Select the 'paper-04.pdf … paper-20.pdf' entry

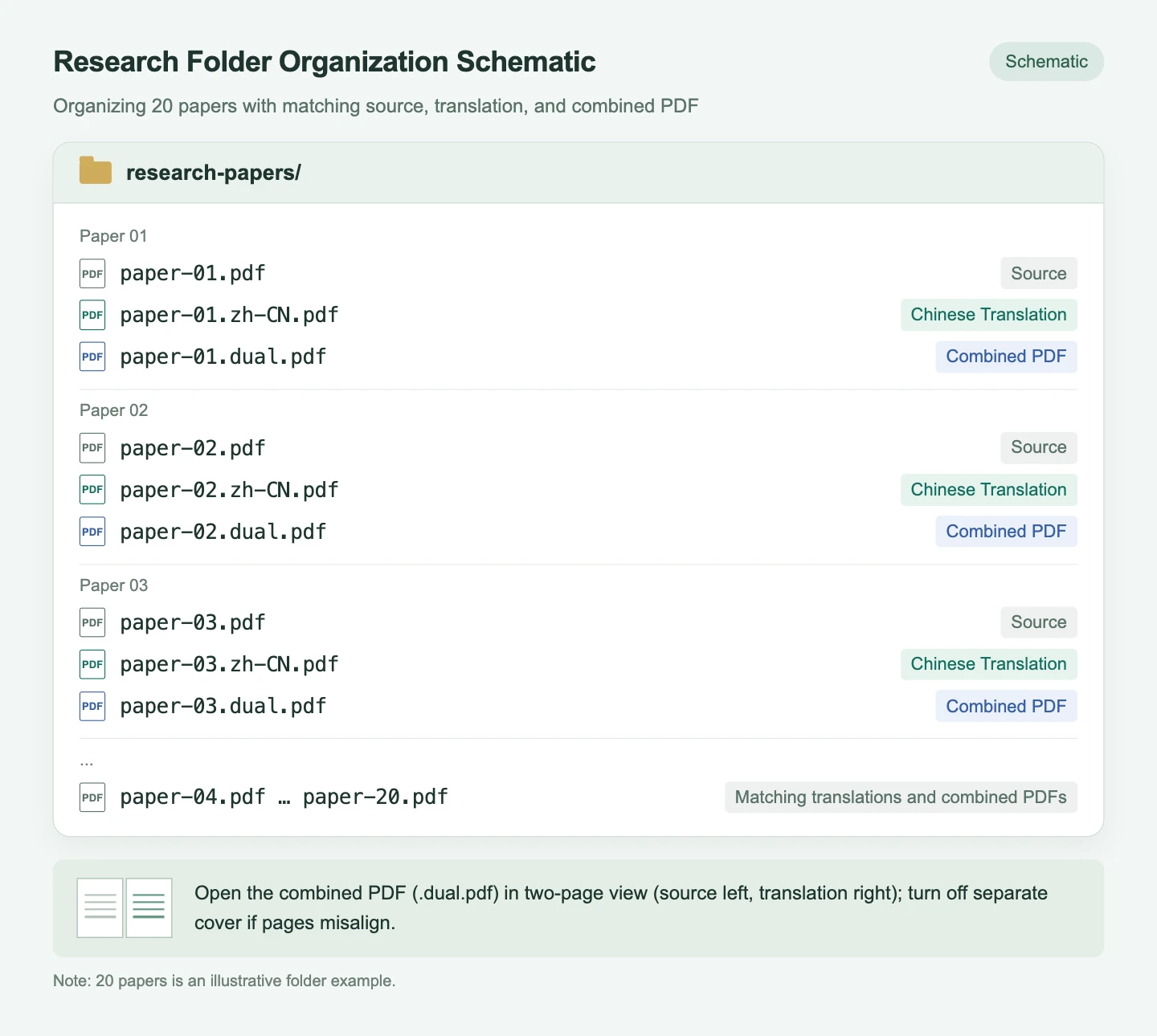click(x=284, y=797)
